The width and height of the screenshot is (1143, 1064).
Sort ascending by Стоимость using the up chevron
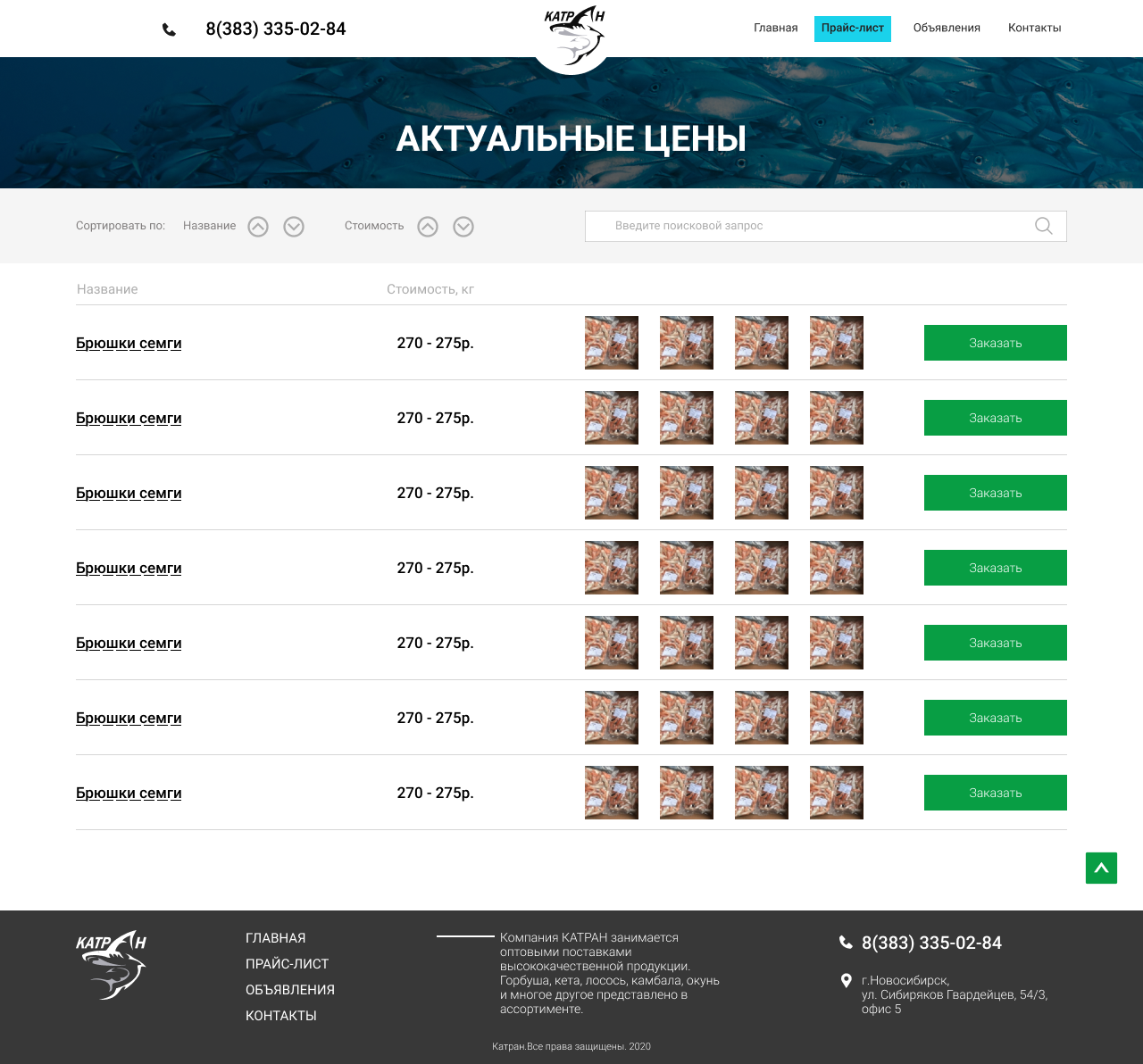coord(427,227)
